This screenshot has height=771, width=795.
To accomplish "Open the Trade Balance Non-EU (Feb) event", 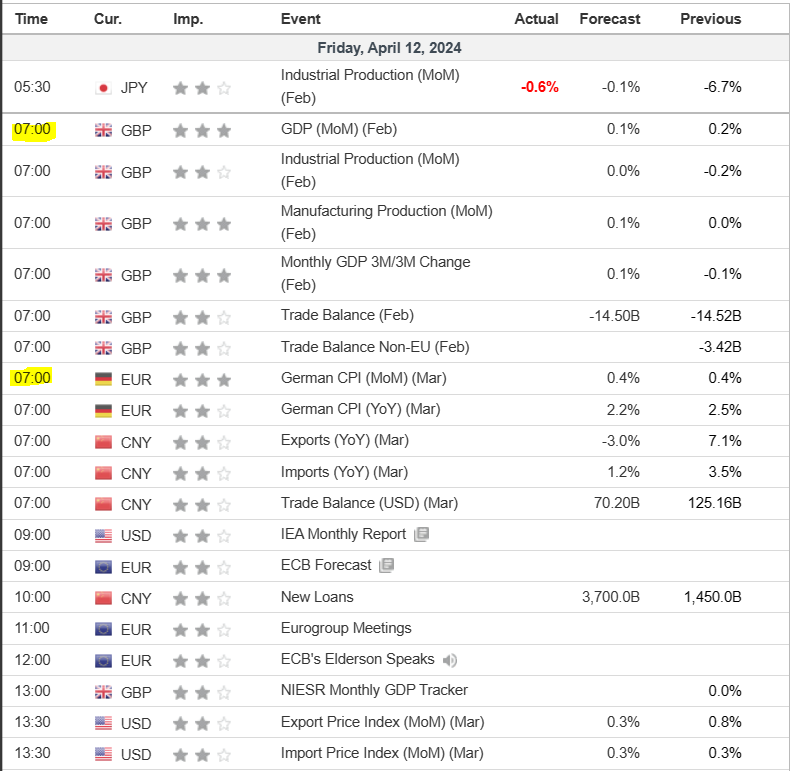I will click(374, 347).
